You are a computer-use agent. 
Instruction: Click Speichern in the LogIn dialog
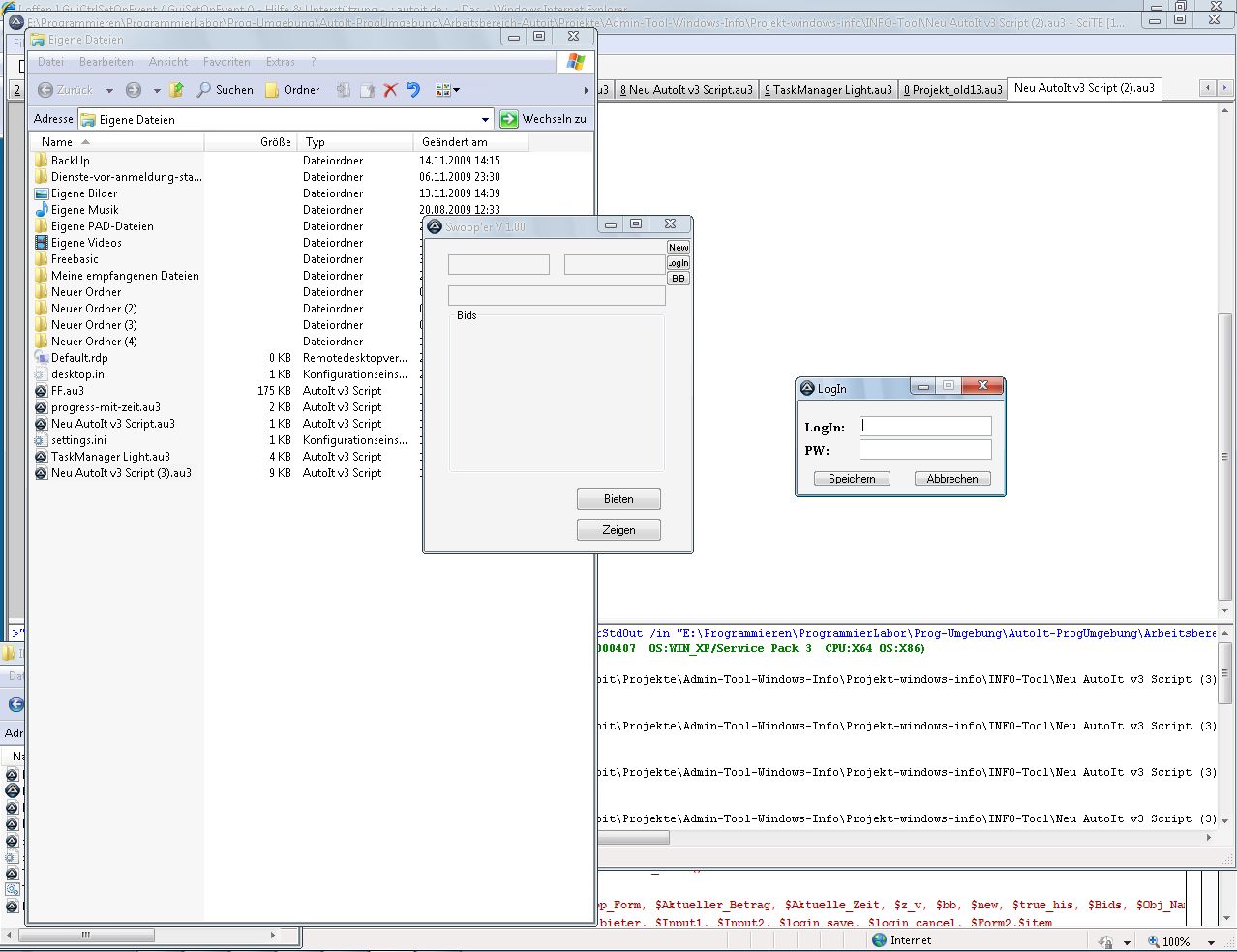point(852,479)
